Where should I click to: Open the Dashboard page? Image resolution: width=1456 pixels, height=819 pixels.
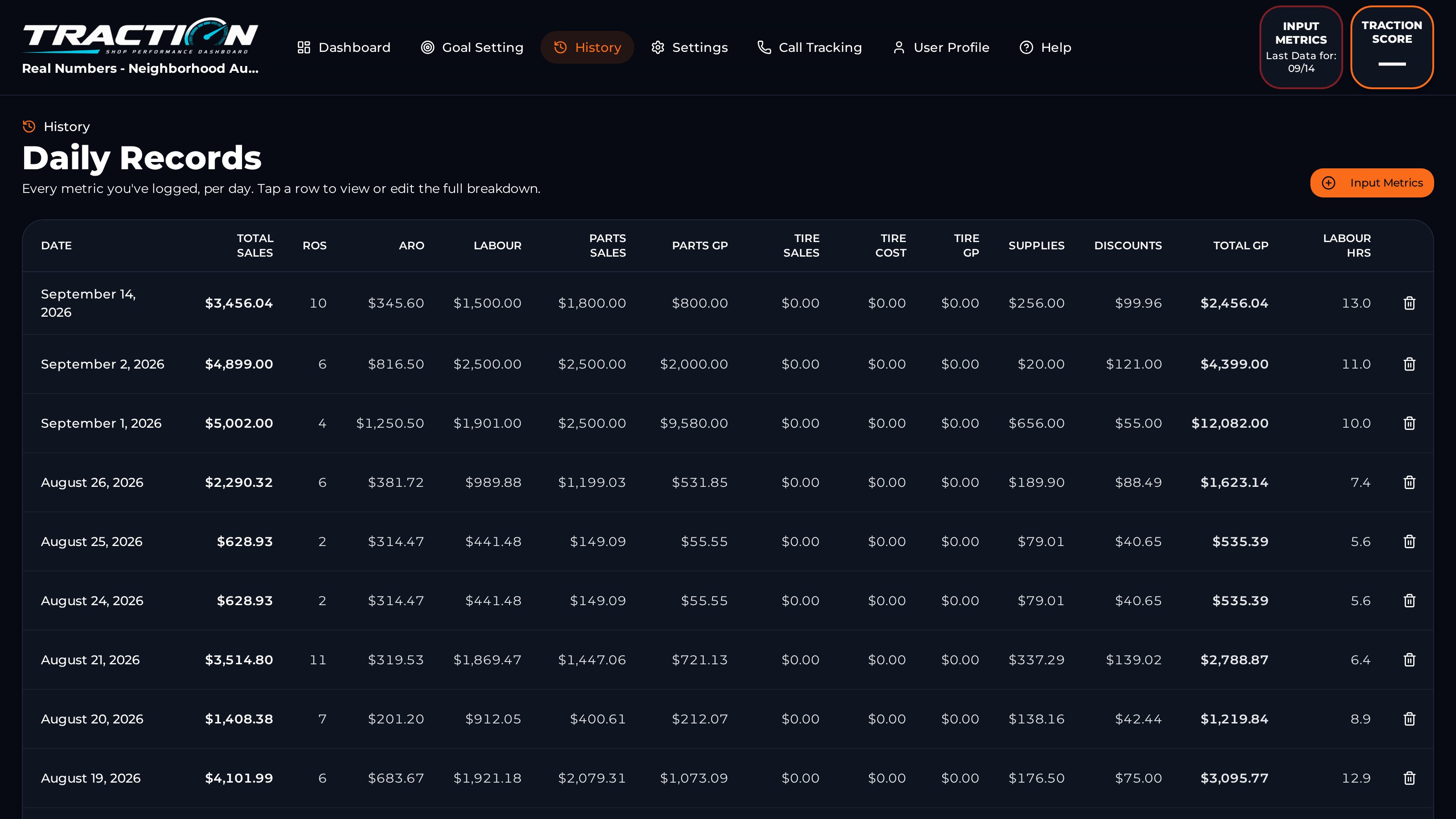tap(344, 47)
